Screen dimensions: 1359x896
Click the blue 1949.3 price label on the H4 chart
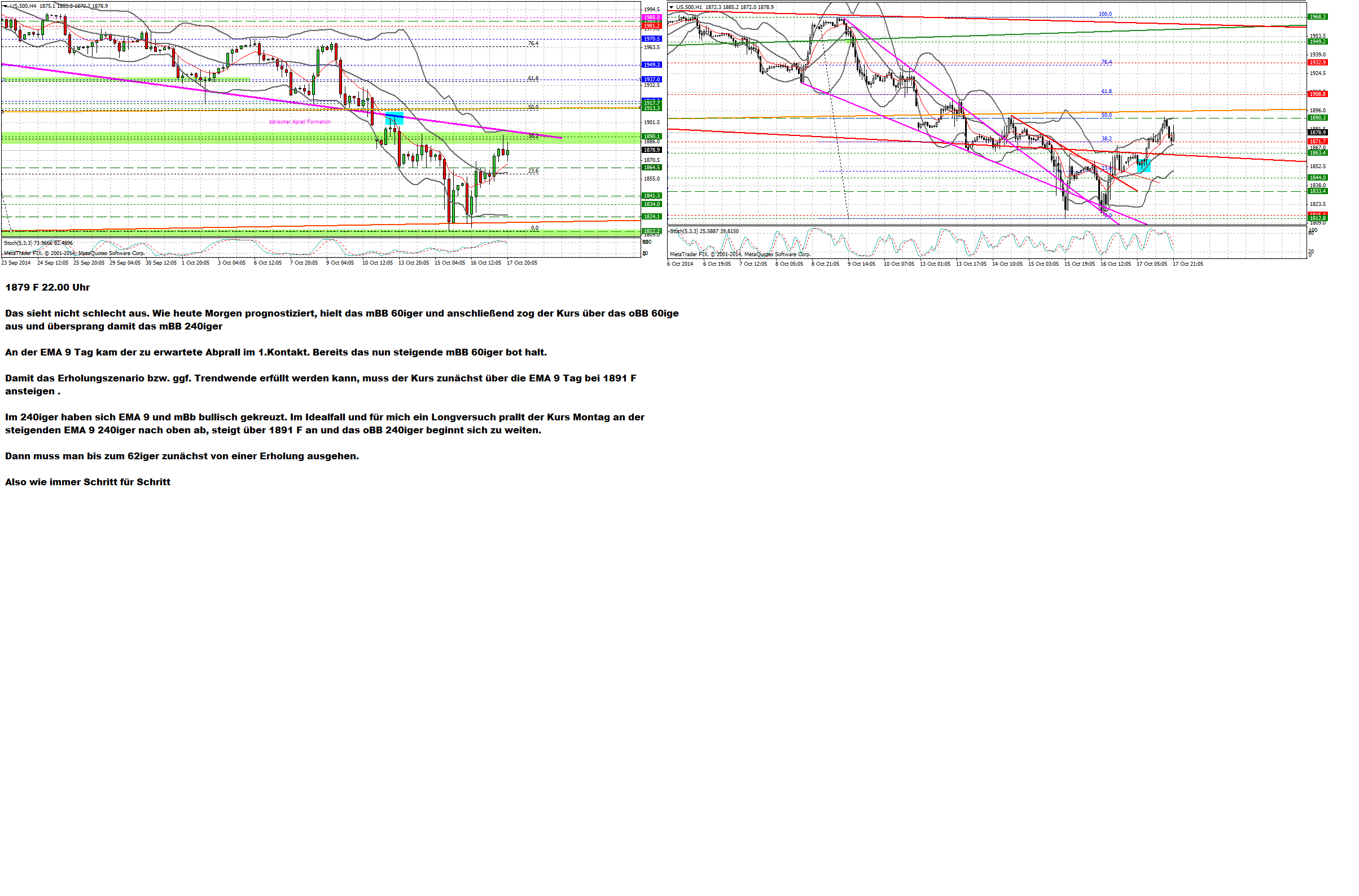651,64
